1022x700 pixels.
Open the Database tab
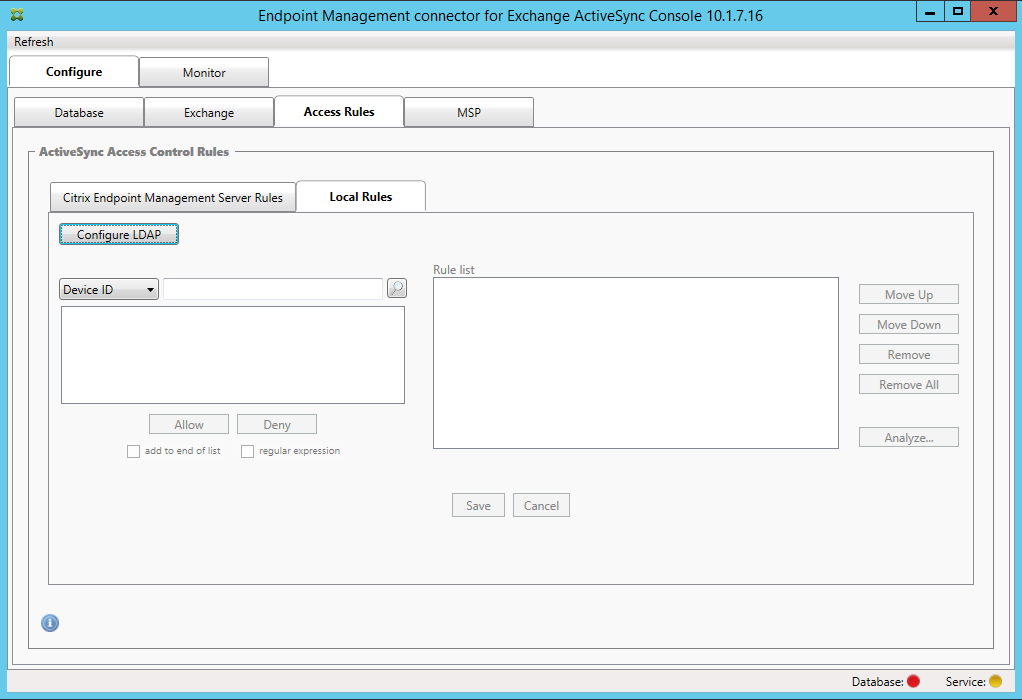point(79,113)
